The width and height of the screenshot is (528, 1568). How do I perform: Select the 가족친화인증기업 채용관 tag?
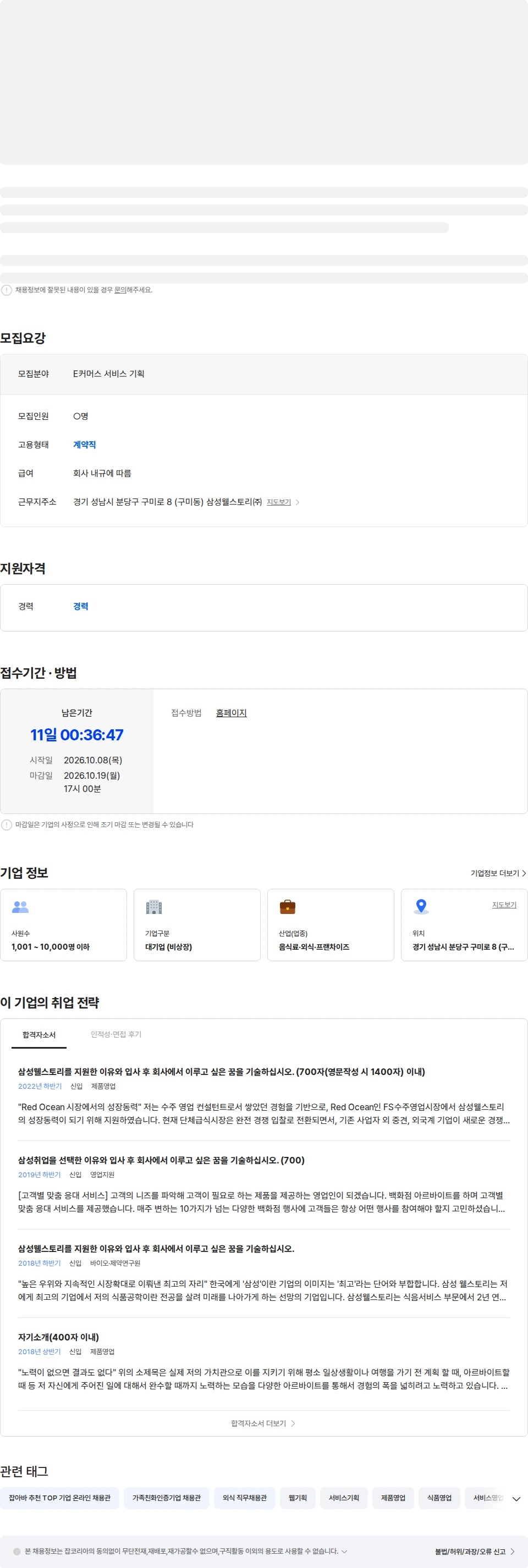pos(166,1498)
